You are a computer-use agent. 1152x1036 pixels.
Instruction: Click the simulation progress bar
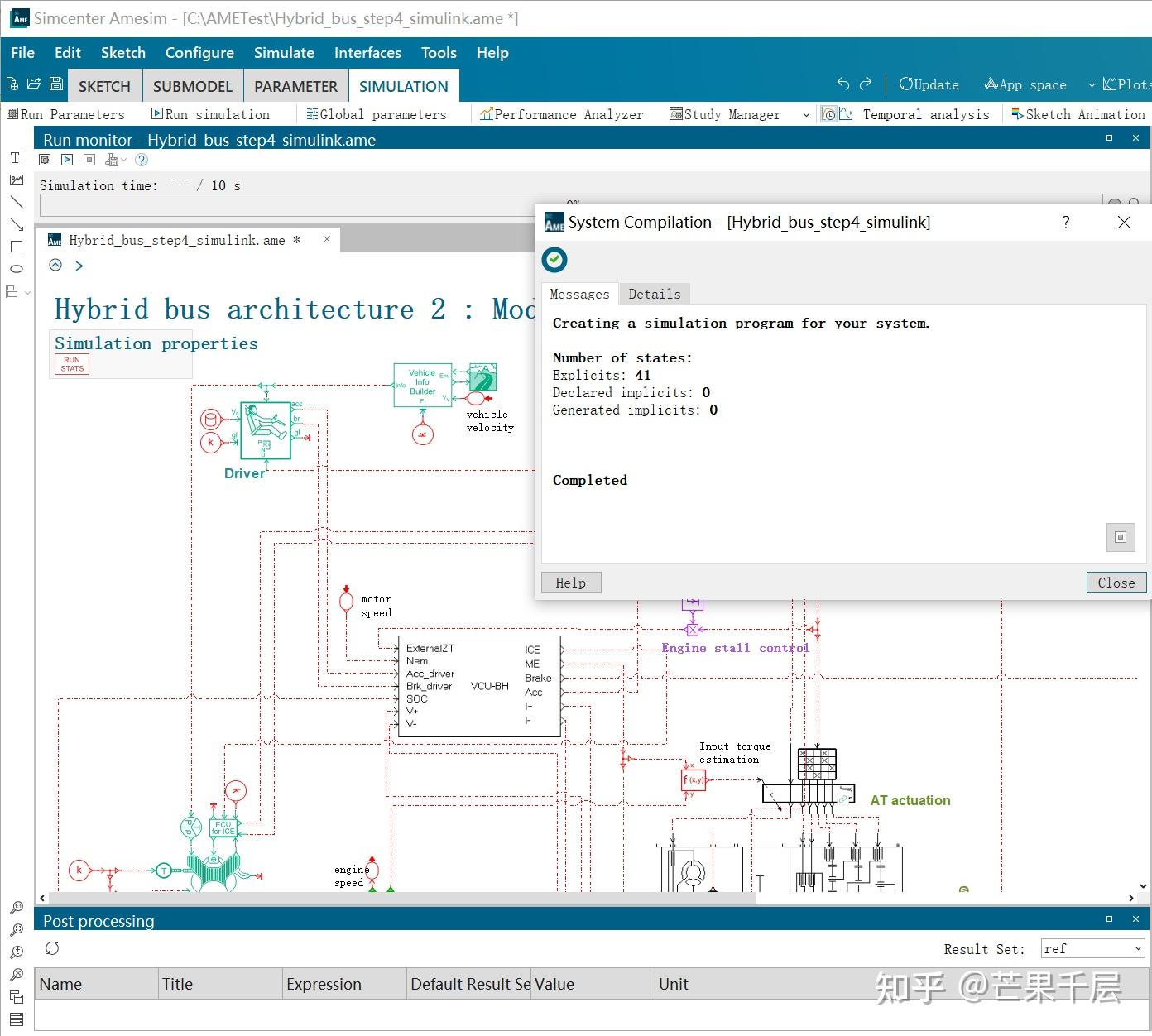tap(571, 204)
